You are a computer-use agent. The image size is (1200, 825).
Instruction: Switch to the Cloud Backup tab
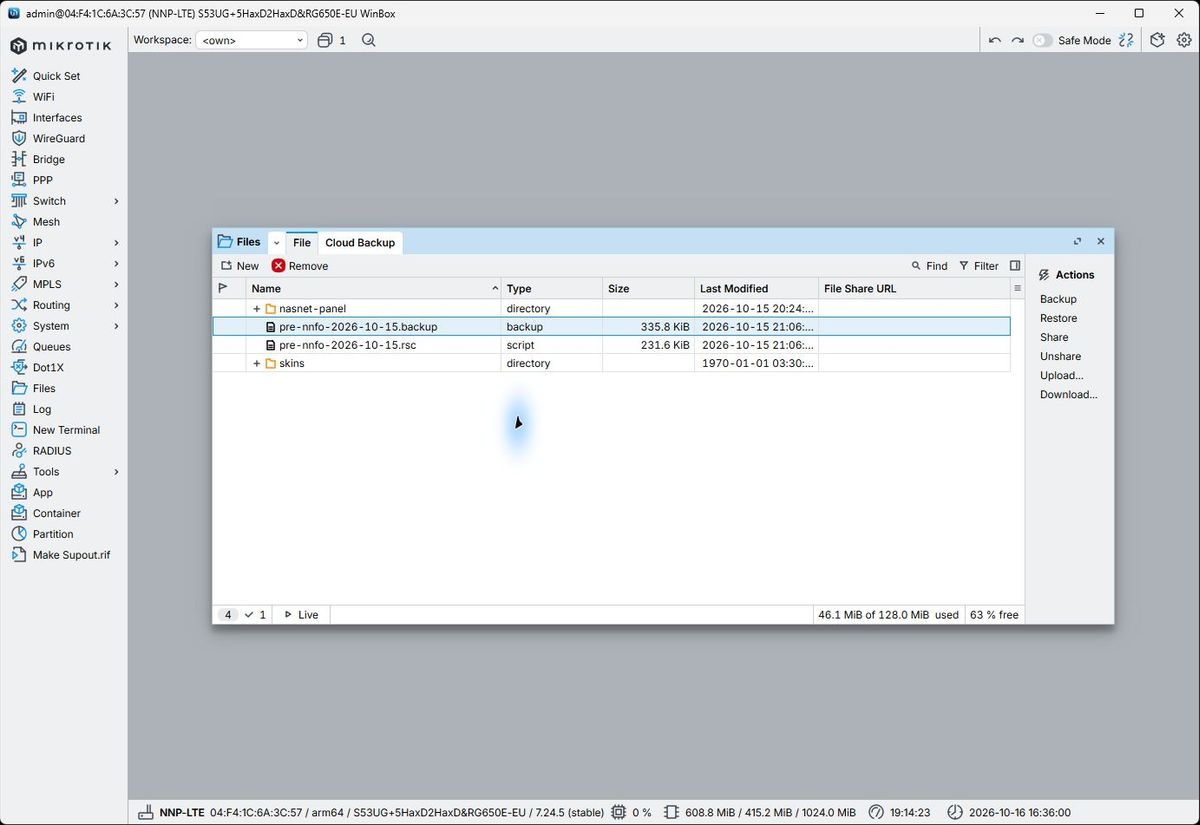(x=360, y=242)
